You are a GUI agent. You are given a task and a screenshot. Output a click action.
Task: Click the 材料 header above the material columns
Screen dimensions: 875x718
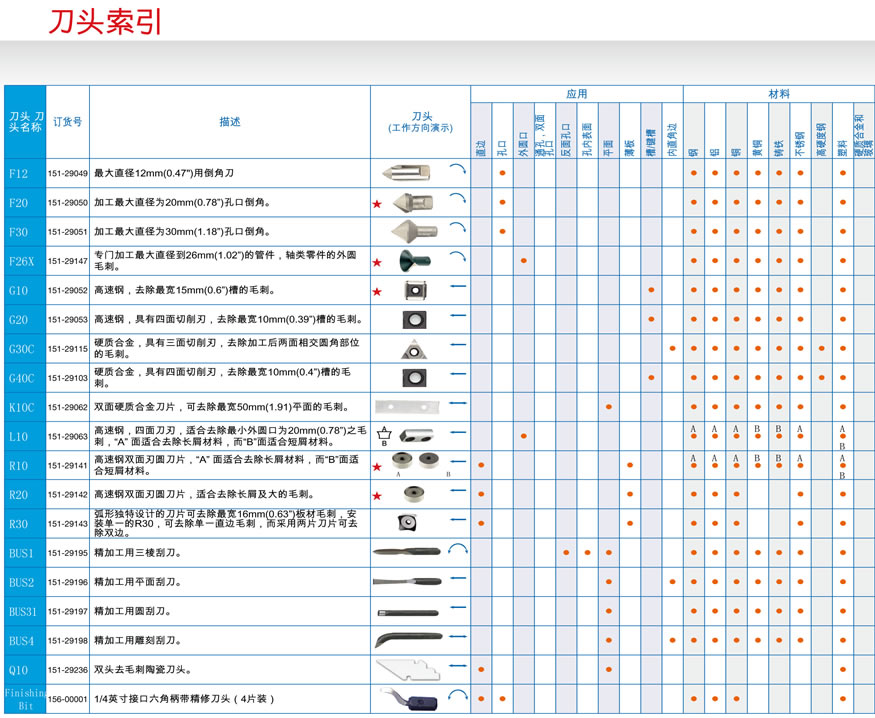[778, 94]
